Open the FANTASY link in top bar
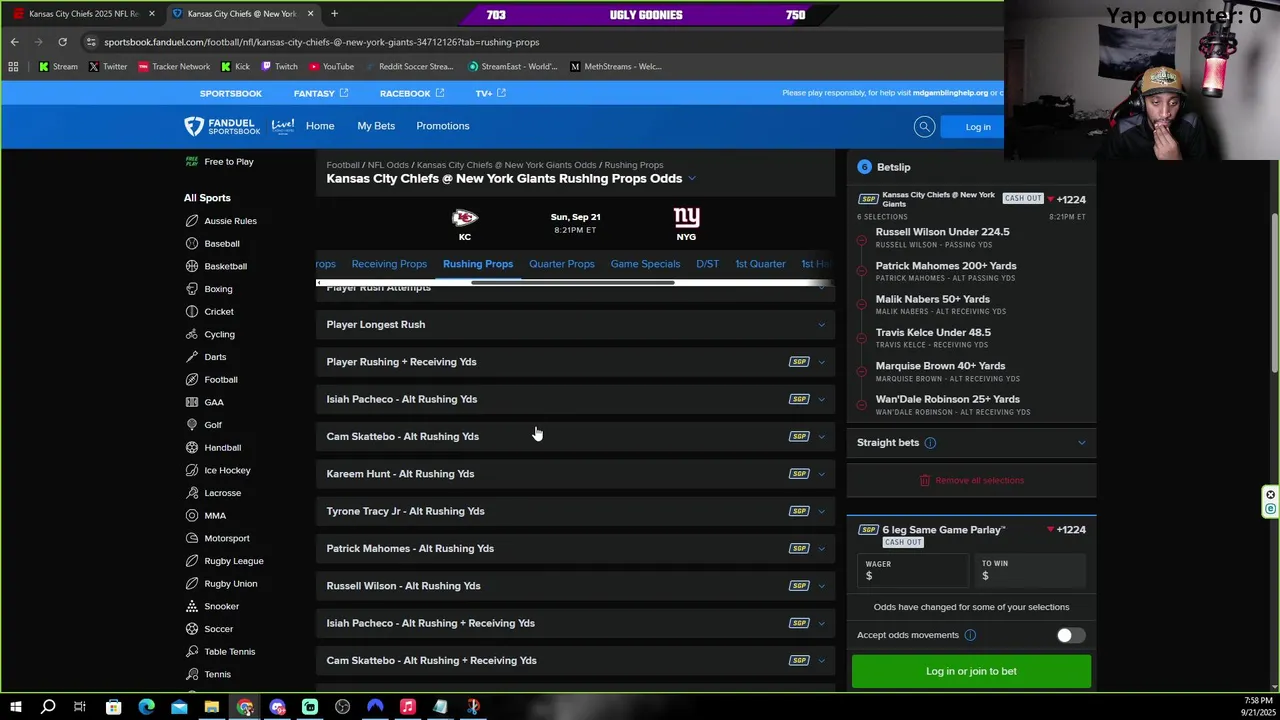Viewport: 1280px width, 720px height. 321,93
